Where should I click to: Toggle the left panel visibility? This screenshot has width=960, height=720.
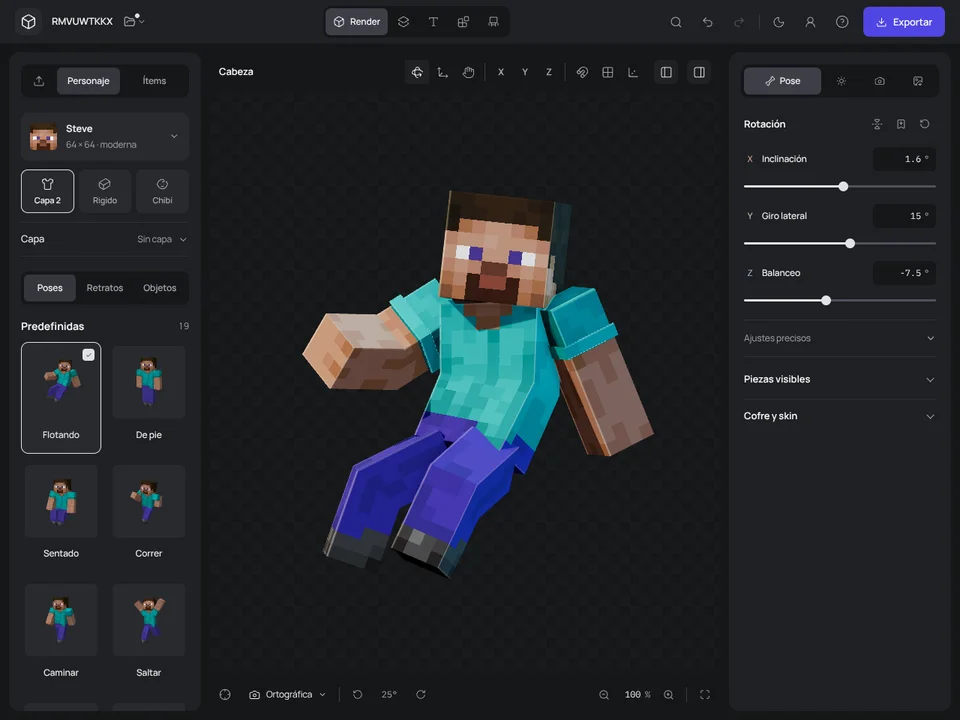(666, 72)
